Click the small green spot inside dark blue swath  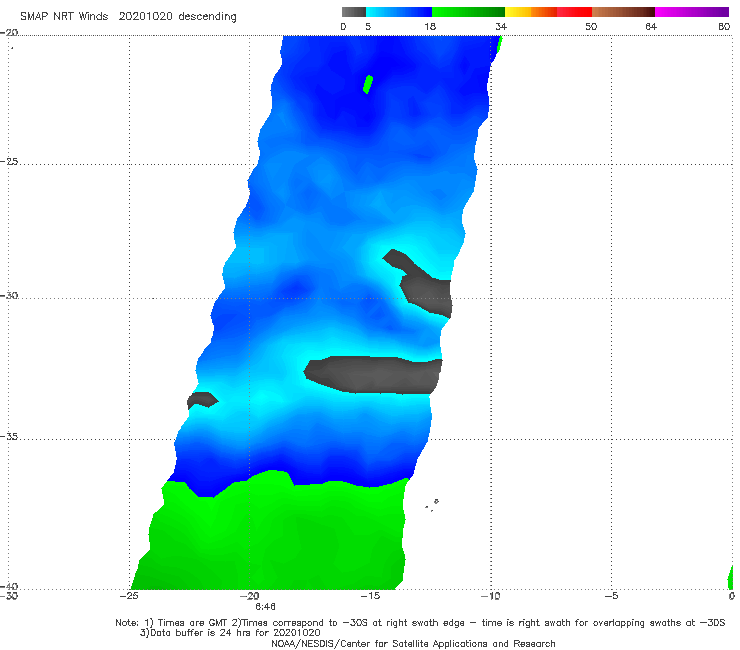pyautogui.click(x=368, y=84)
